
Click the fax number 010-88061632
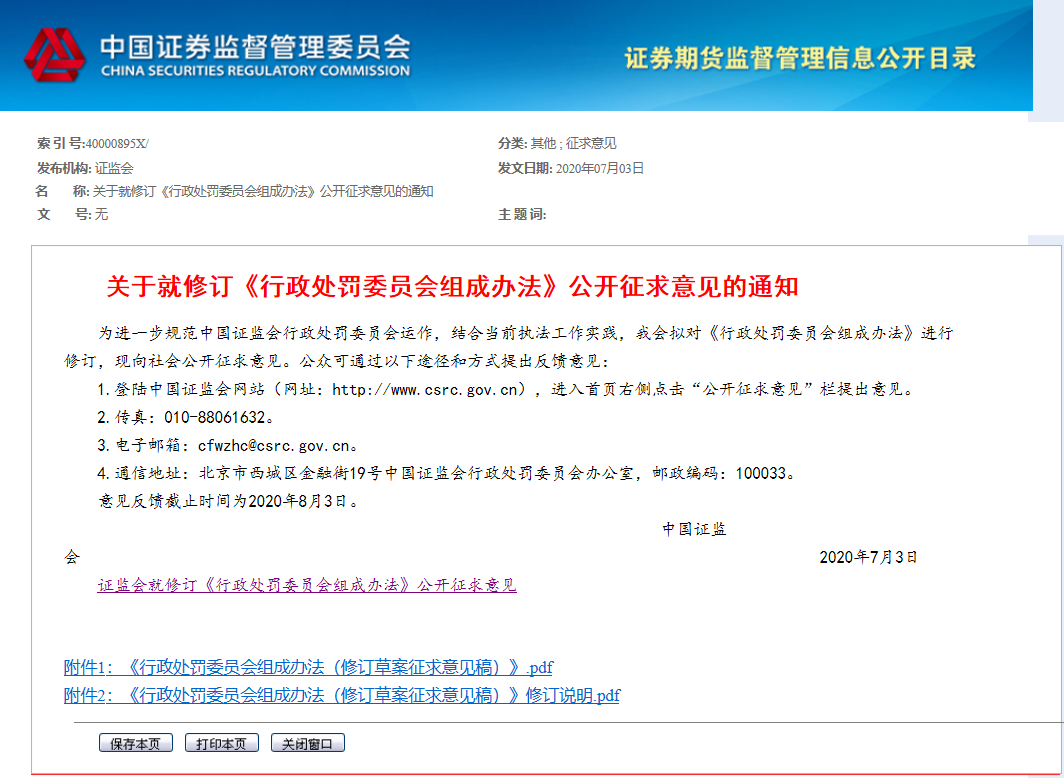click(219, 417)
